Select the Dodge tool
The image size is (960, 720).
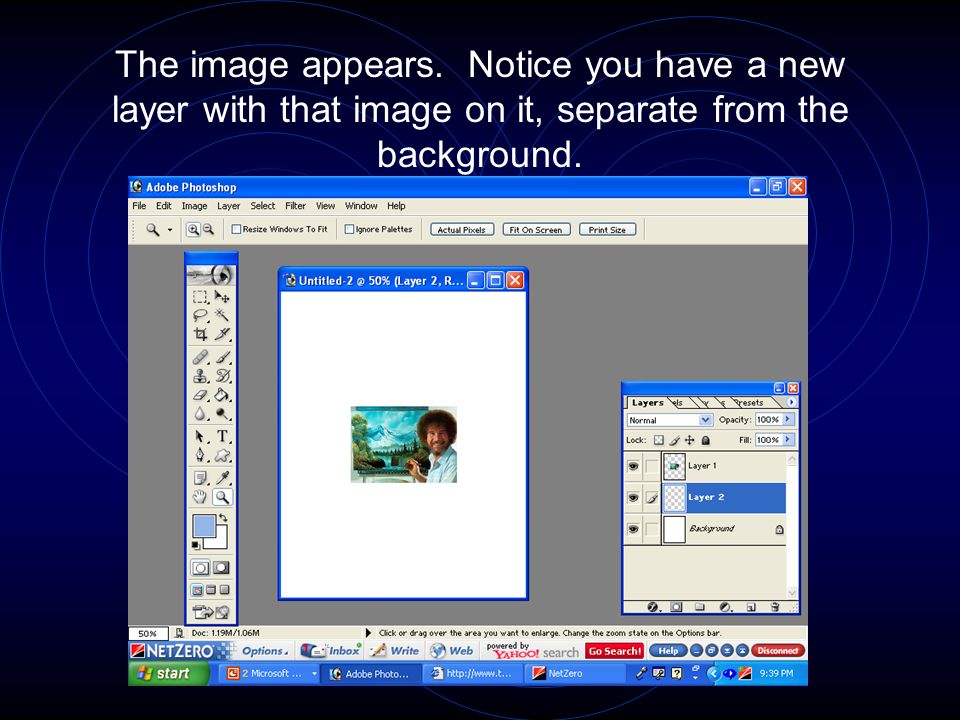pyautogui.click(x=222, y=414)
